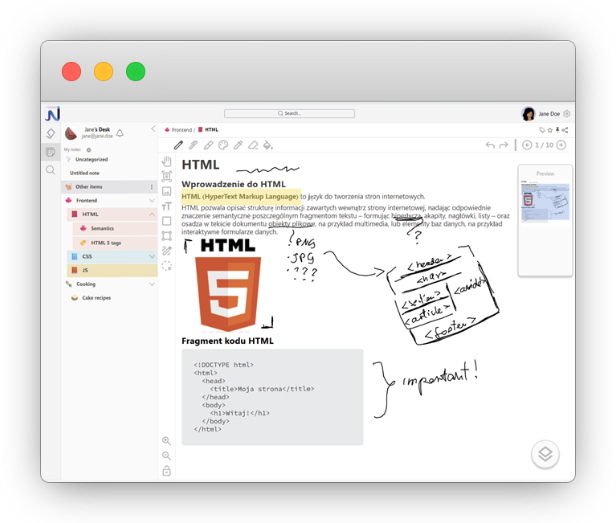
Task: Select the eraser tool
Action: (253, 145)
